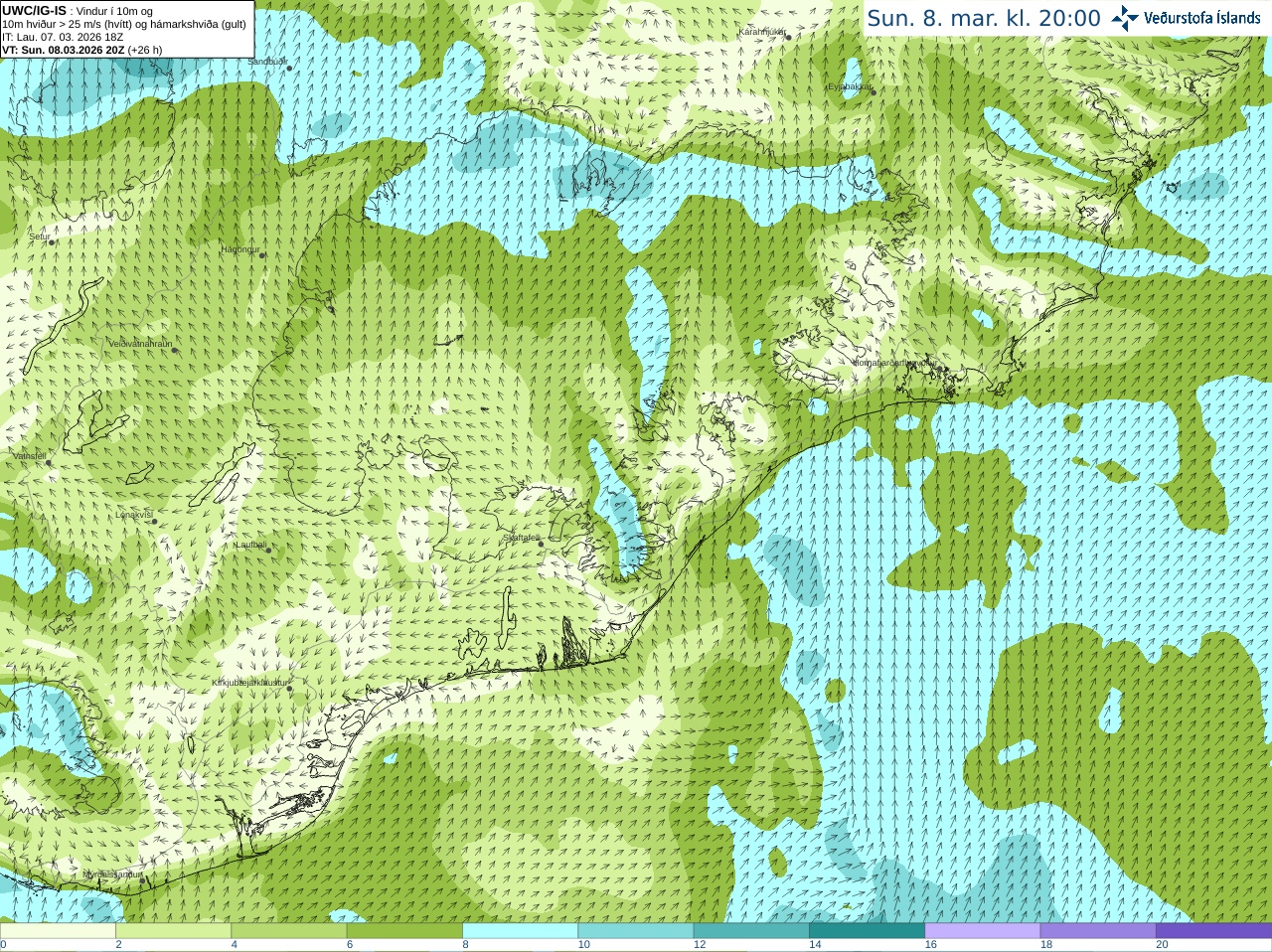Click the Hágöngur station dot

pyautogui.click(x=262, y=255)
